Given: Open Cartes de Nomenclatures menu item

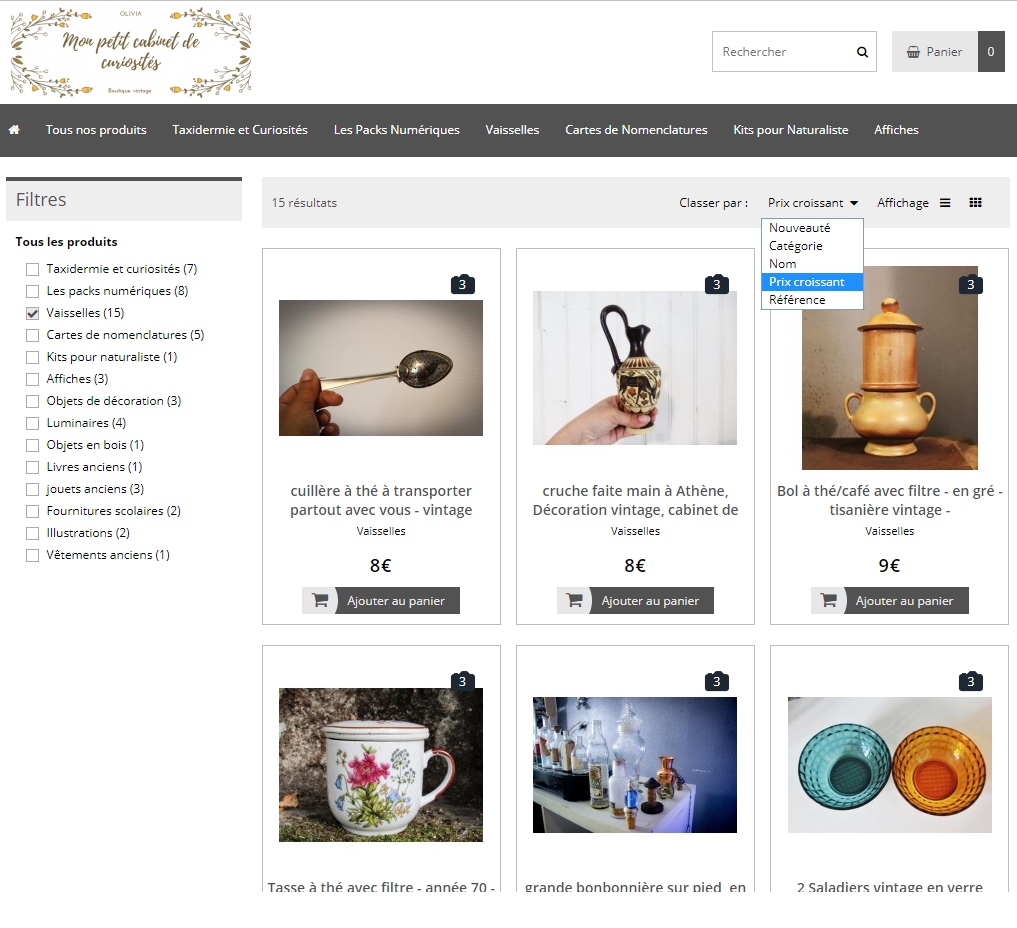Looking at the screenshot, I should pyautogui.click(x=636, y=130).
